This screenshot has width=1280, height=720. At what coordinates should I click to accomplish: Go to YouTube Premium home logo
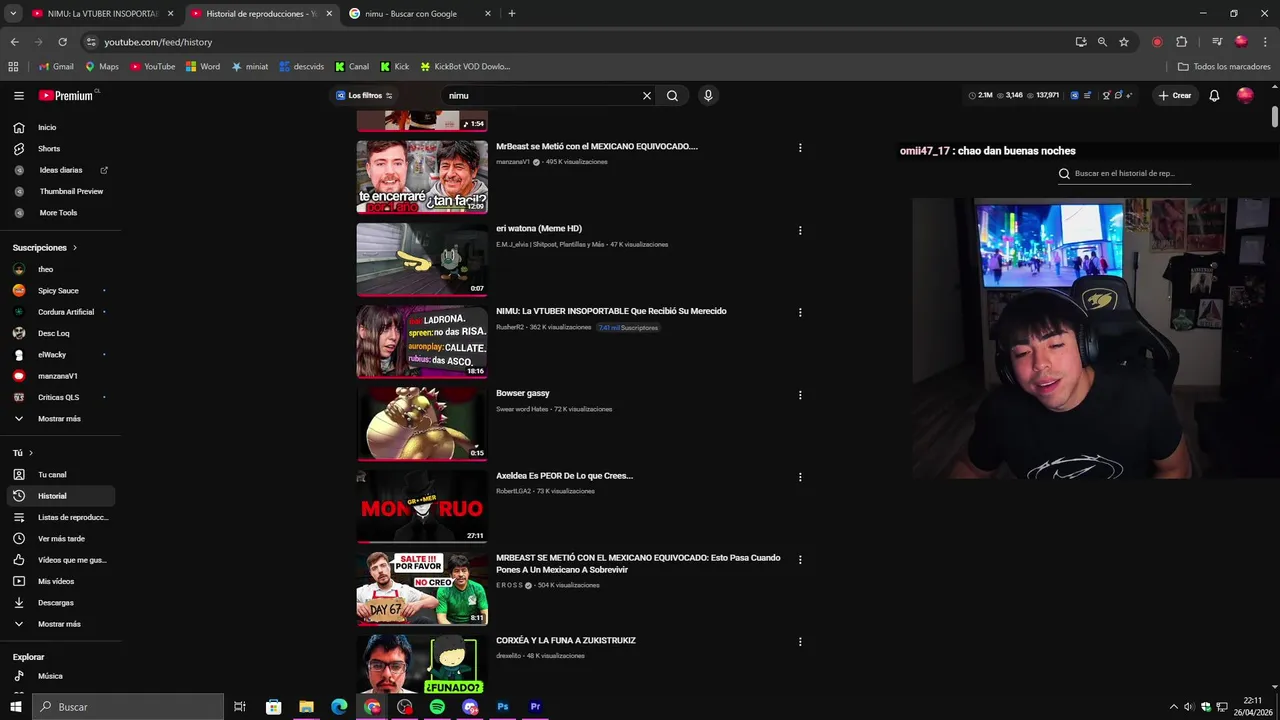pyautogui.click(x=66, y=96)
